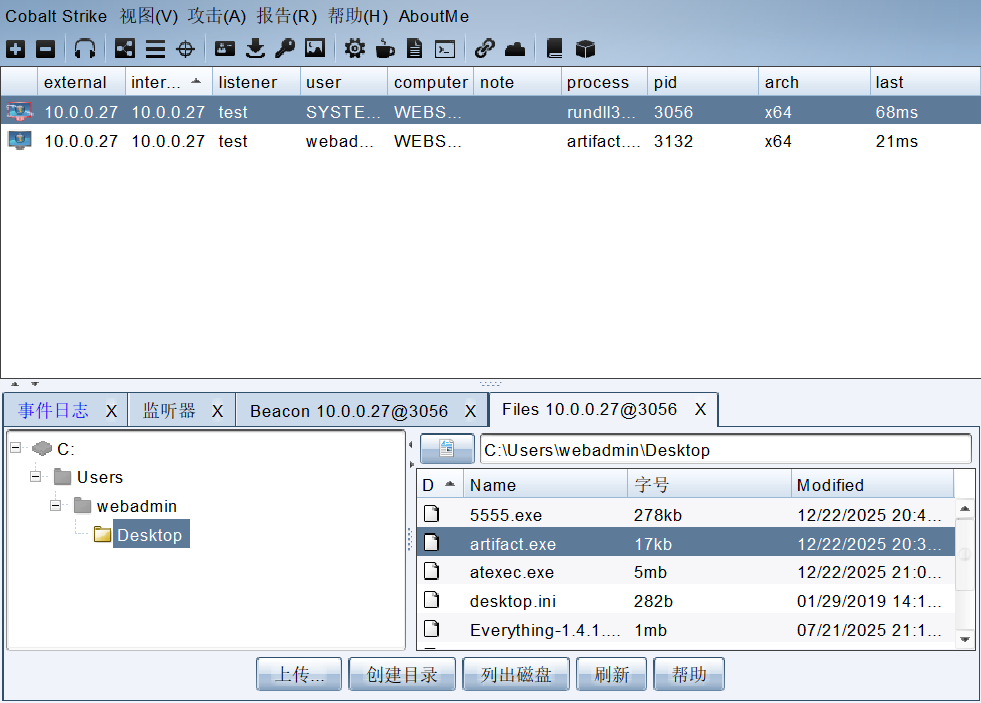Sort sessions by internal column arrow
Viewport: 981px width, 703px height.
tap(196, 81)
